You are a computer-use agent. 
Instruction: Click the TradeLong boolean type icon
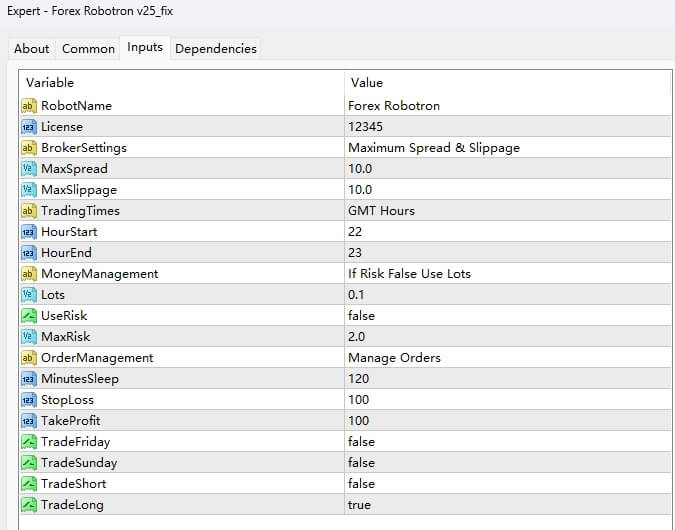pyautogui.click(x=28, y=504)
